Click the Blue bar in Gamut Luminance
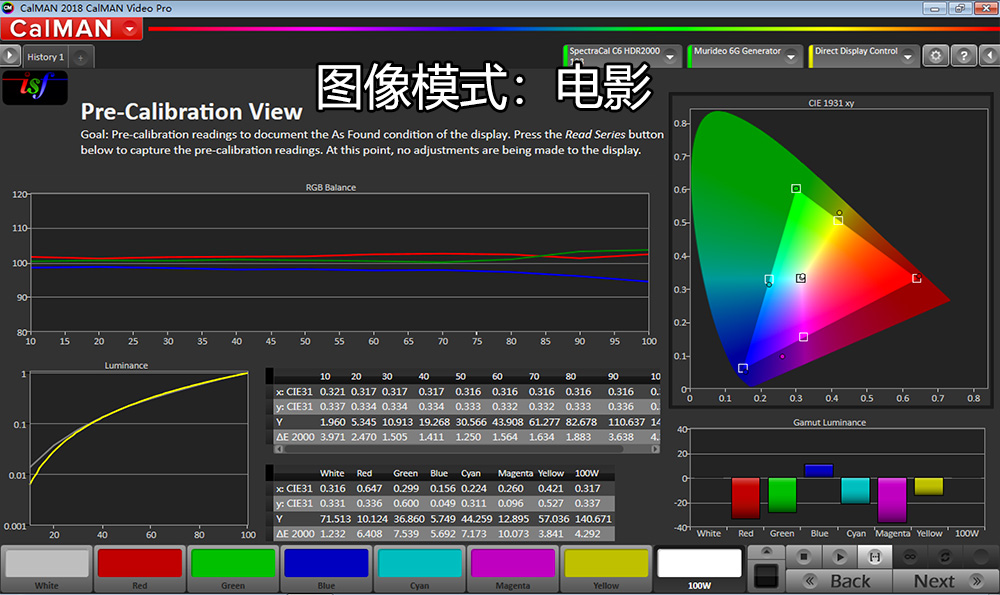This screenshot has width=1000, height=595. 819,471
